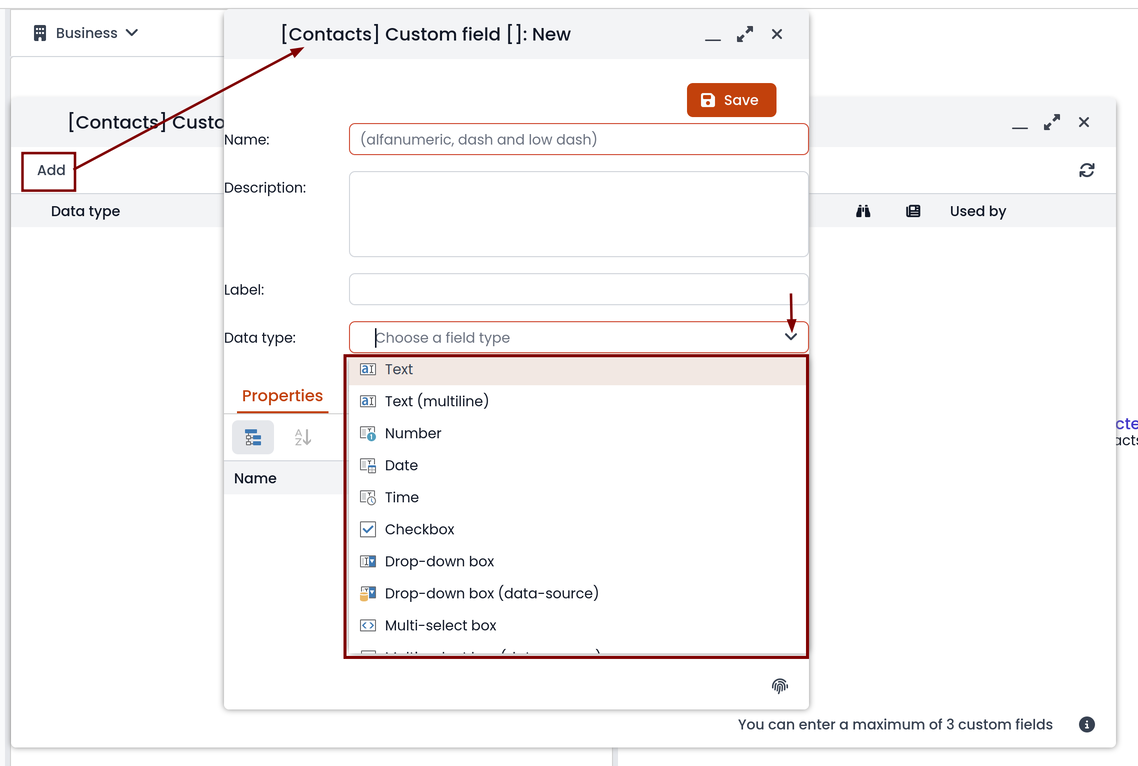The width and height of the screenshot is (1138, 766).
Task: Click the binoculars icon in the column header
Action: (x=863, y=211)
